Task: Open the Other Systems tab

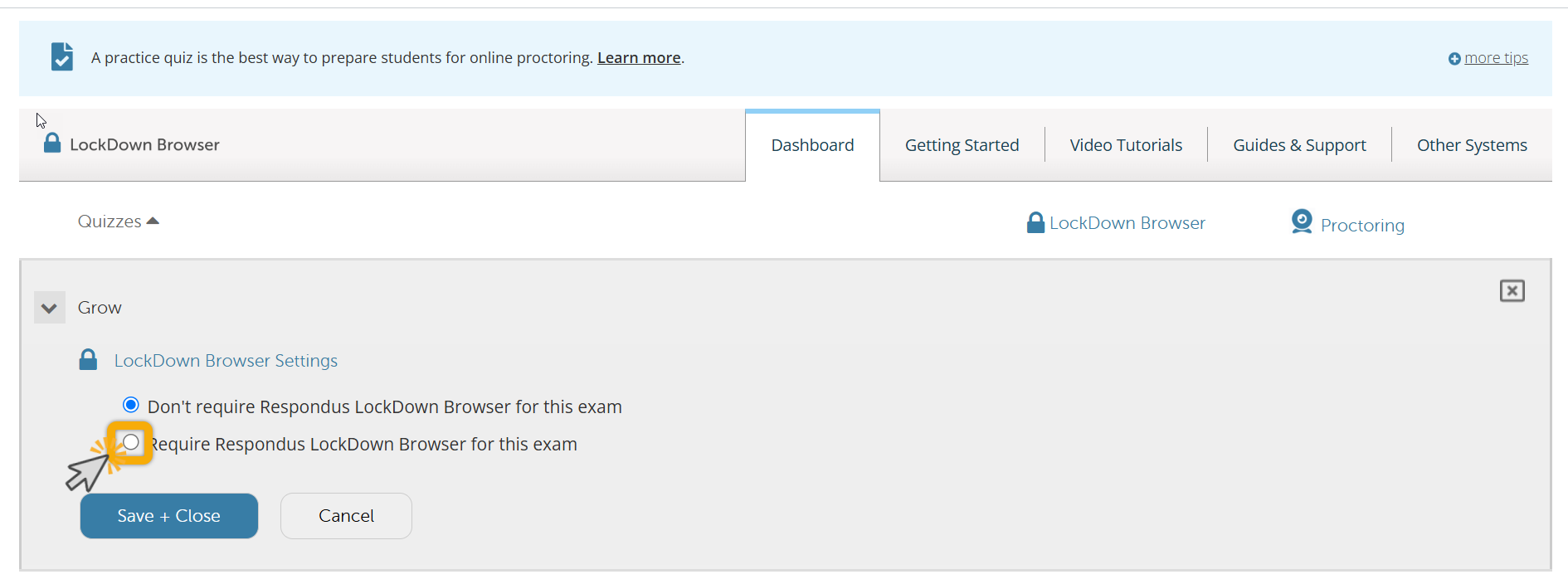Action: click(1472, 145)
